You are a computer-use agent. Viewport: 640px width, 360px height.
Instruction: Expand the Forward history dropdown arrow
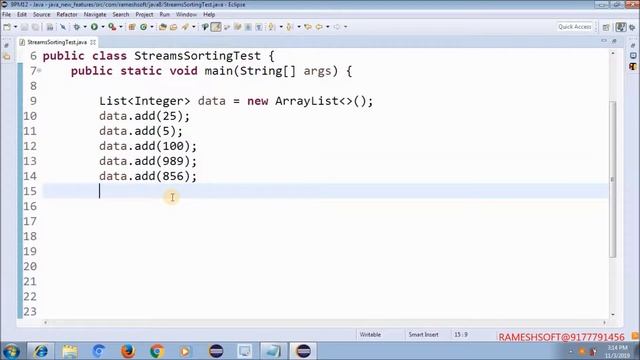click(346, 27)
